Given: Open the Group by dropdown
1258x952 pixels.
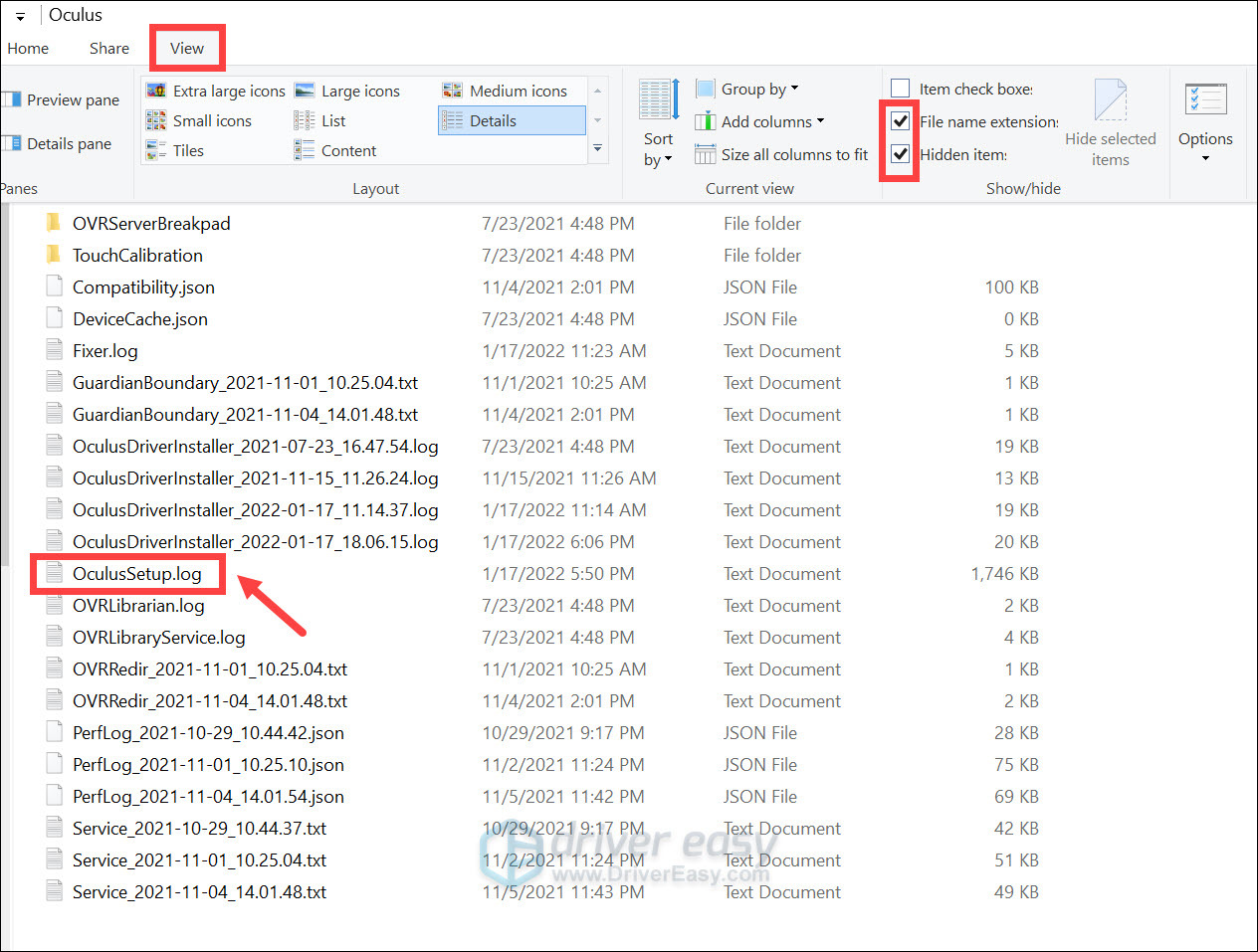Looking at the screenshot, I should coord(747,89).
